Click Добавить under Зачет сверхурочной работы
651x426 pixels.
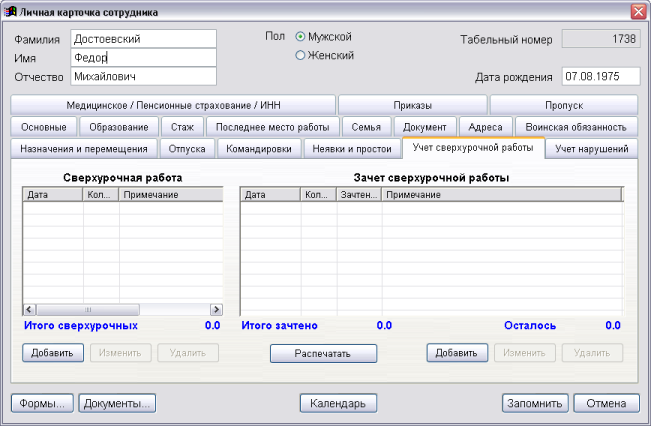(x=457, y=353)
